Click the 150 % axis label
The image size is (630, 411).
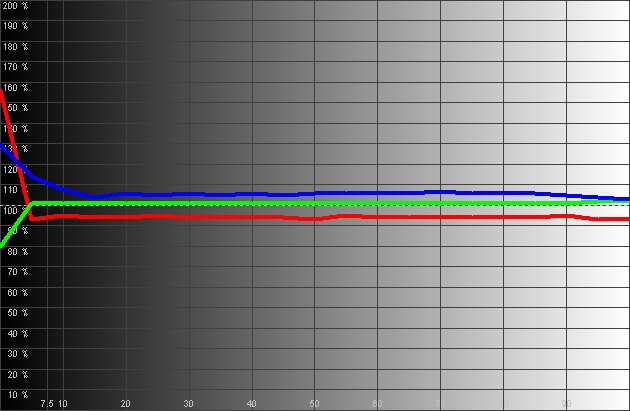(16, 108)
